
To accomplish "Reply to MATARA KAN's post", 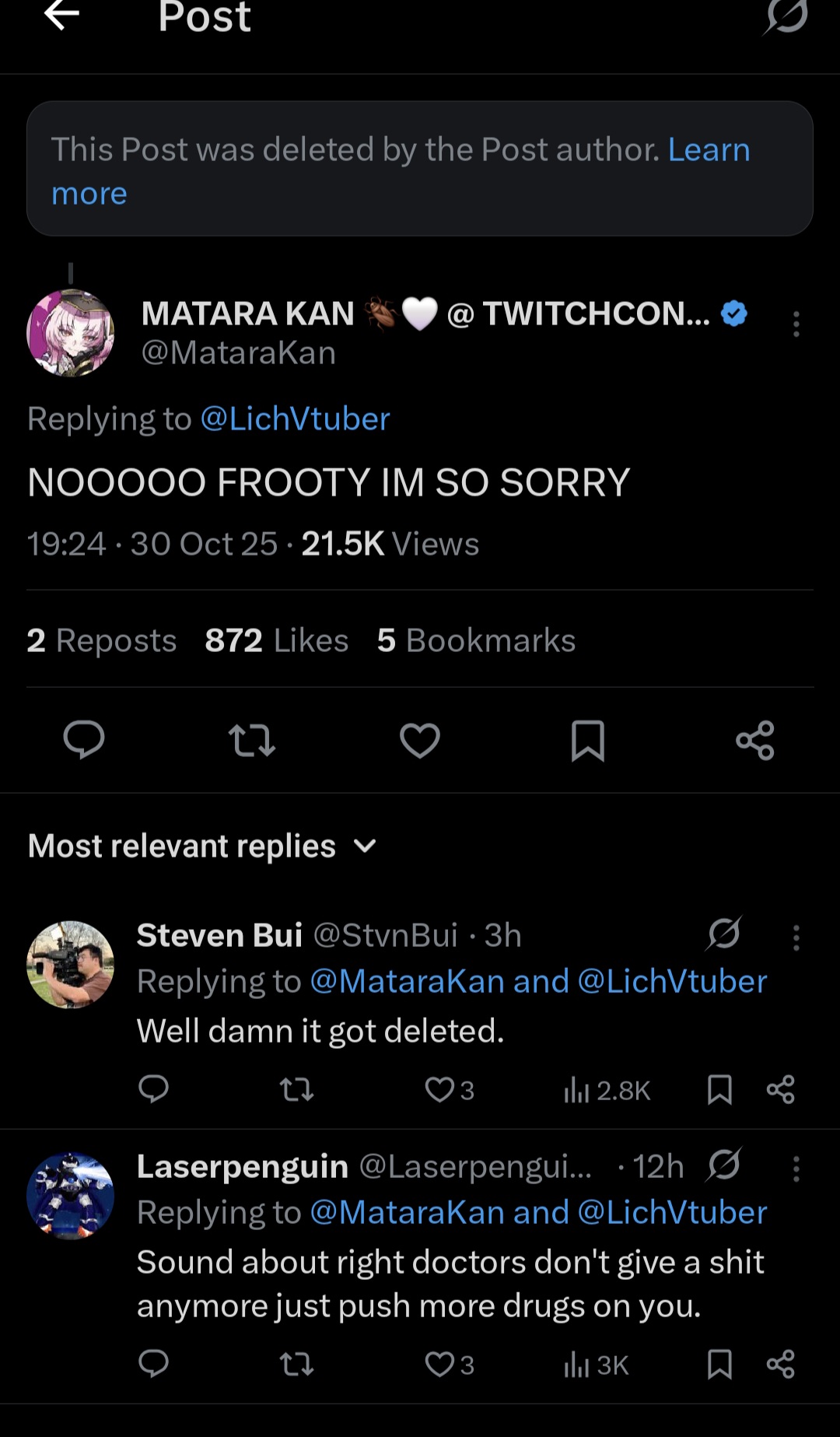I will click(84, 739).
